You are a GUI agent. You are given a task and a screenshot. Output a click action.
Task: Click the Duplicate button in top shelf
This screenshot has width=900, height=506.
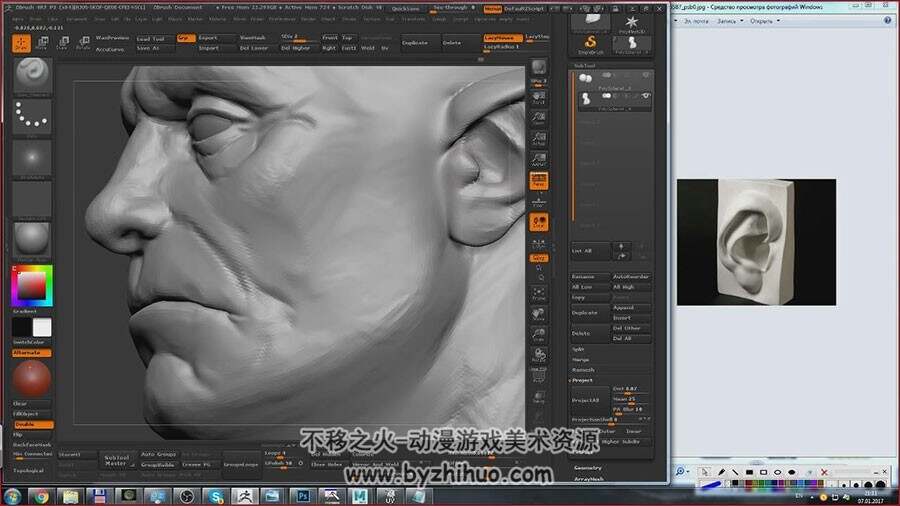click(x=419, y=43)
